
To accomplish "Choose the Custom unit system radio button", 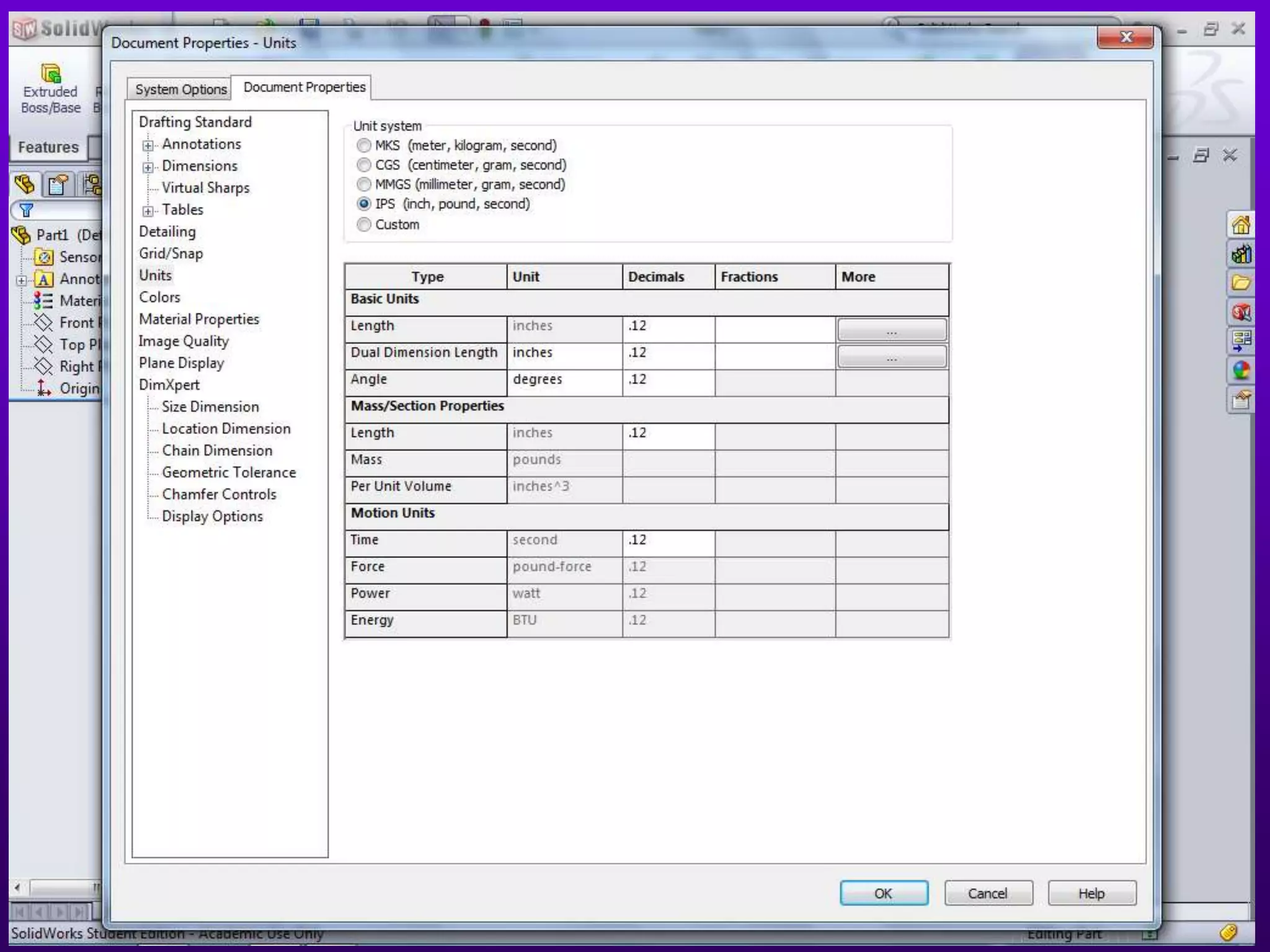I will (x=364, y=224).
